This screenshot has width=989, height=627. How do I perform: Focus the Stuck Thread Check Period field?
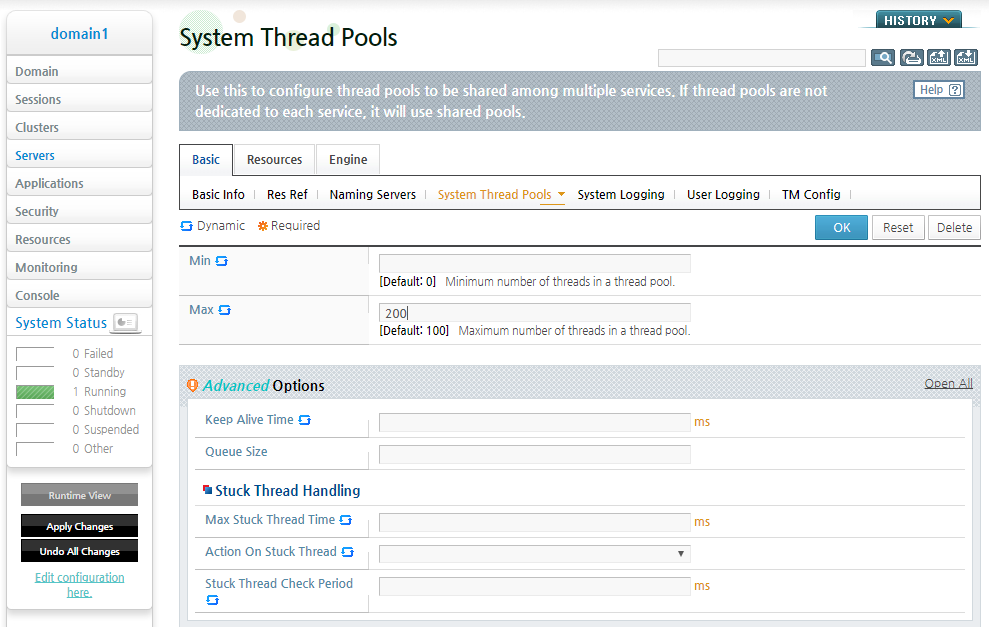click(x=534, y=586)
